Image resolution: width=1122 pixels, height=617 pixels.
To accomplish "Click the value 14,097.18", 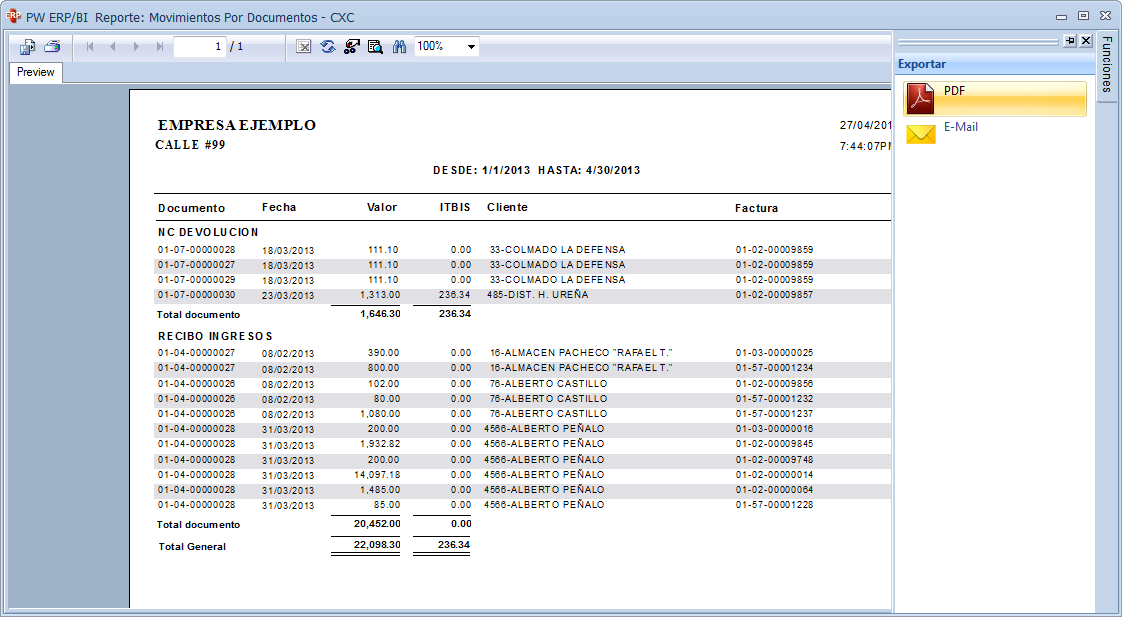I will point(377,475).
